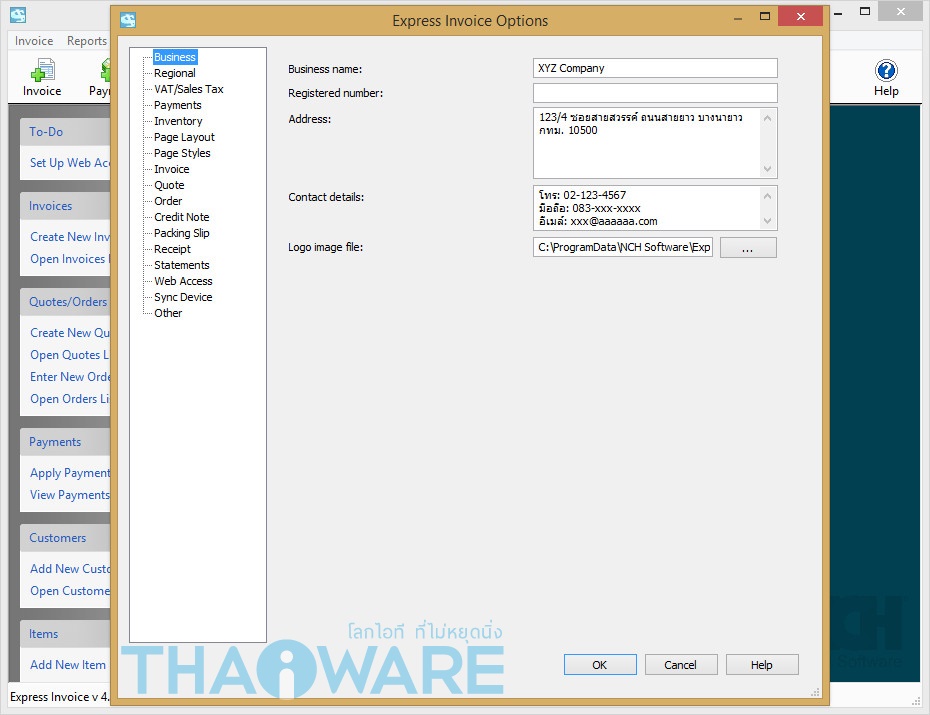930x715 pixels.
Task: Click the Payment toolbar icon in main window
Action: pyautogui.click(x=101, y=77)
